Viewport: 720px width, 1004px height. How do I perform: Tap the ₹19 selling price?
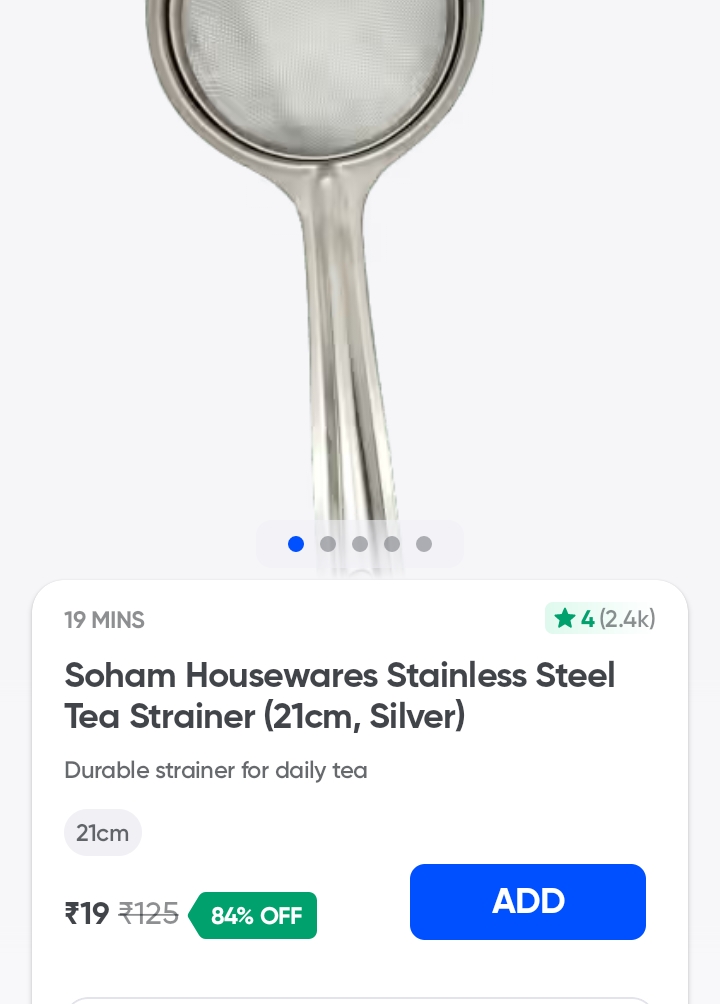click(x=87, y=914)
